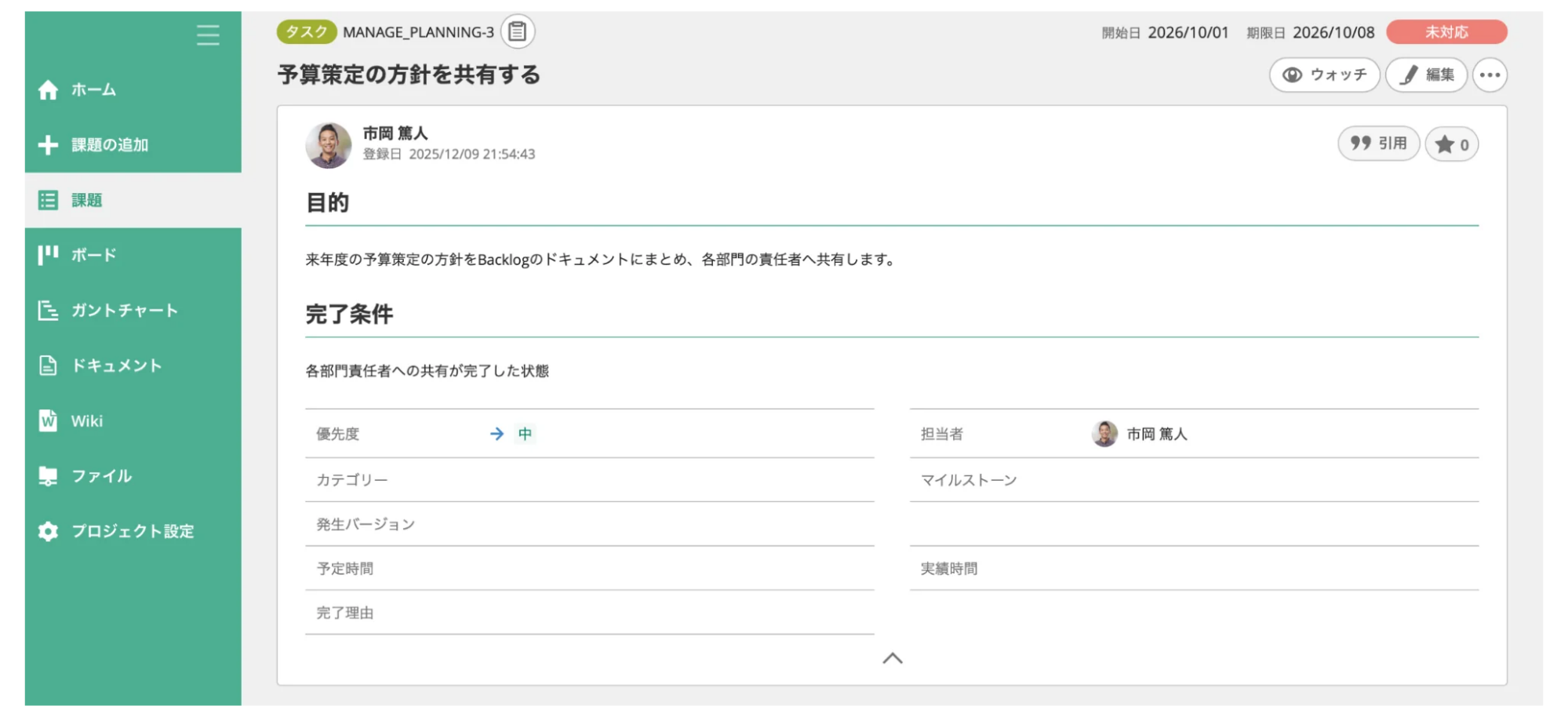The width and height of the screenshot is (1568, 717).
Task: Click the 期限日 label
Action: pos(1266,33)
